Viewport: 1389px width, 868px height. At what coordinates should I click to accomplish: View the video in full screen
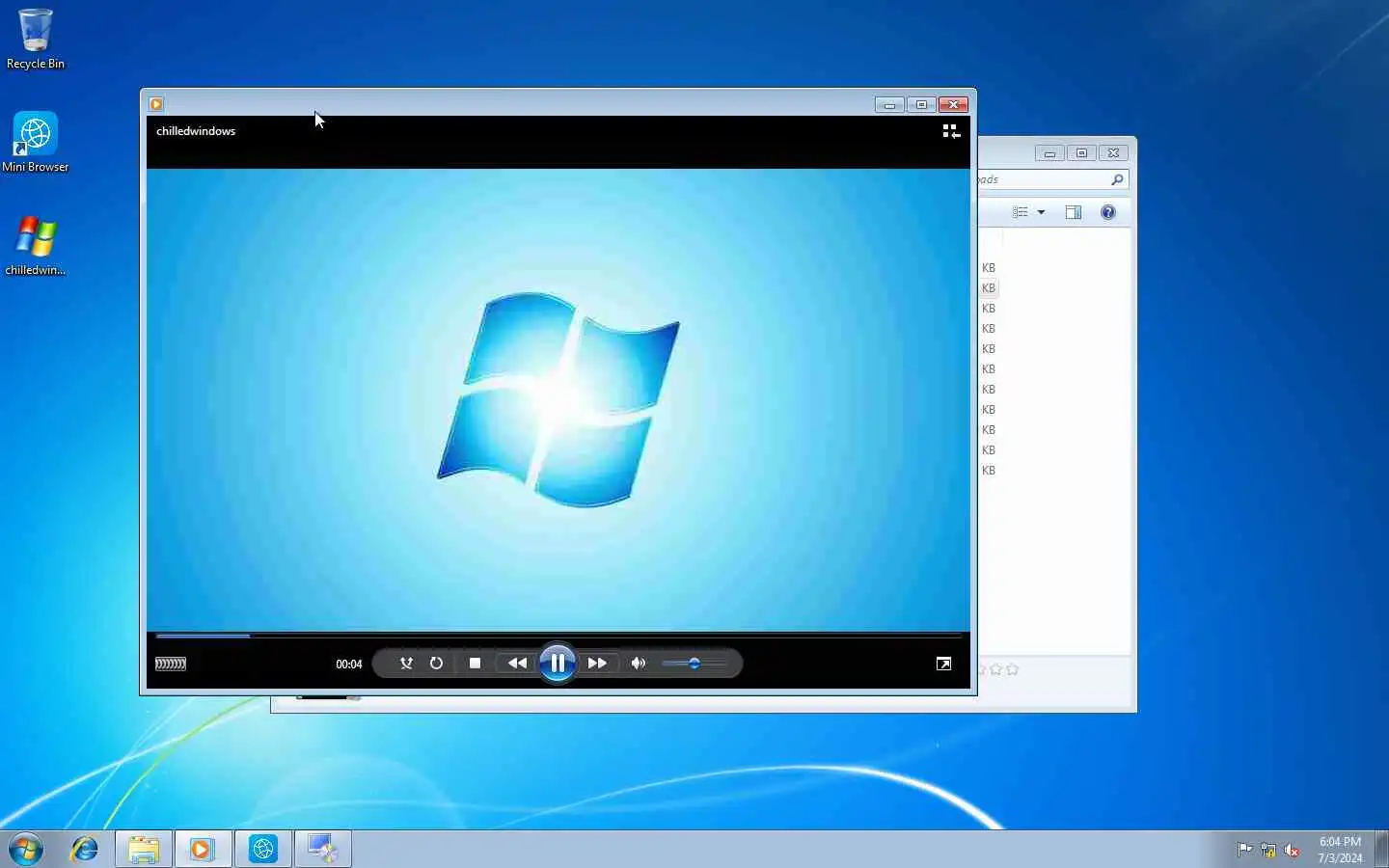943,664
